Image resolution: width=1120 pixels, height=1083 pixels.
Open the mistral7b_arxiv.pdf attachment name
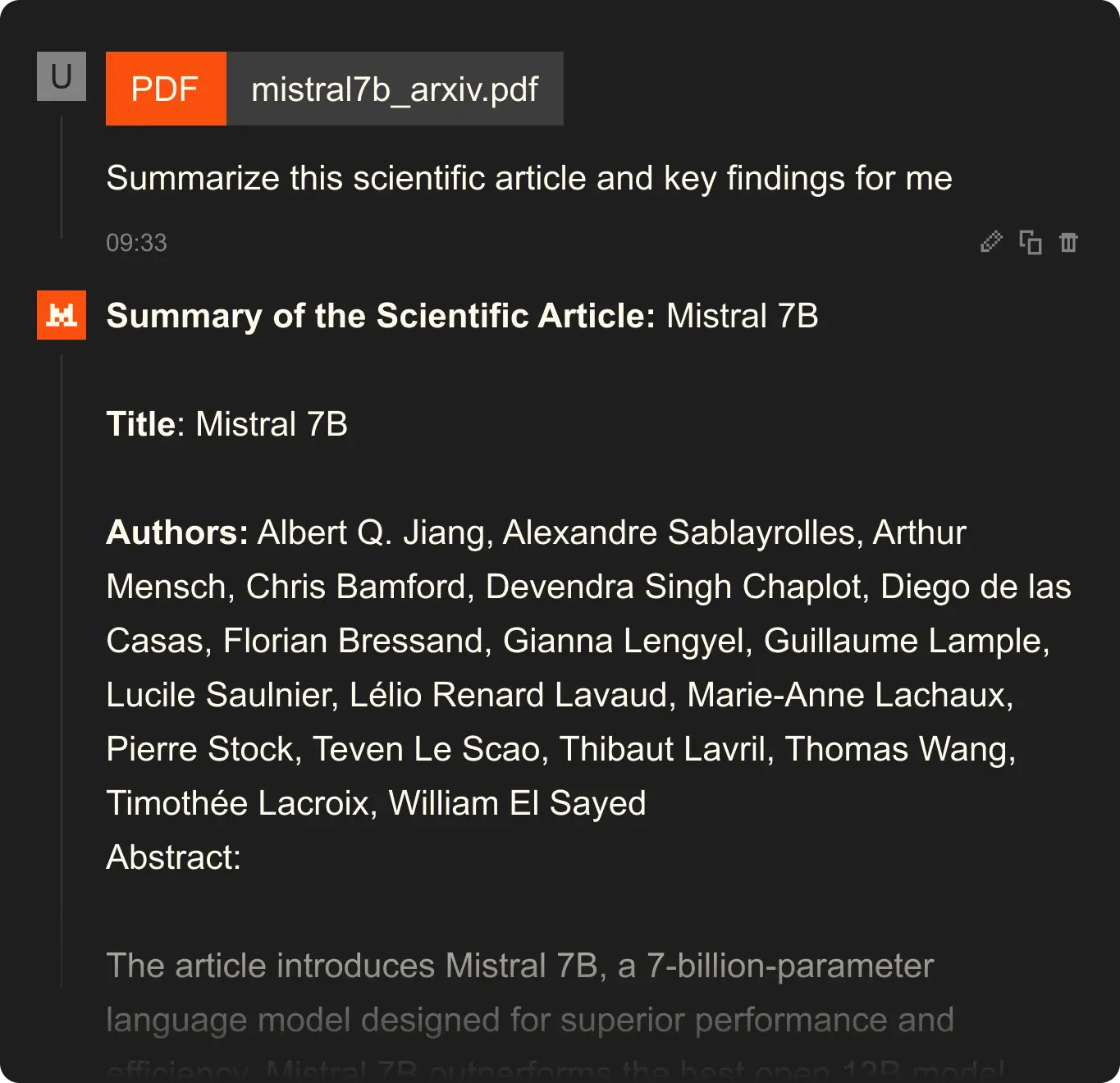395,89
